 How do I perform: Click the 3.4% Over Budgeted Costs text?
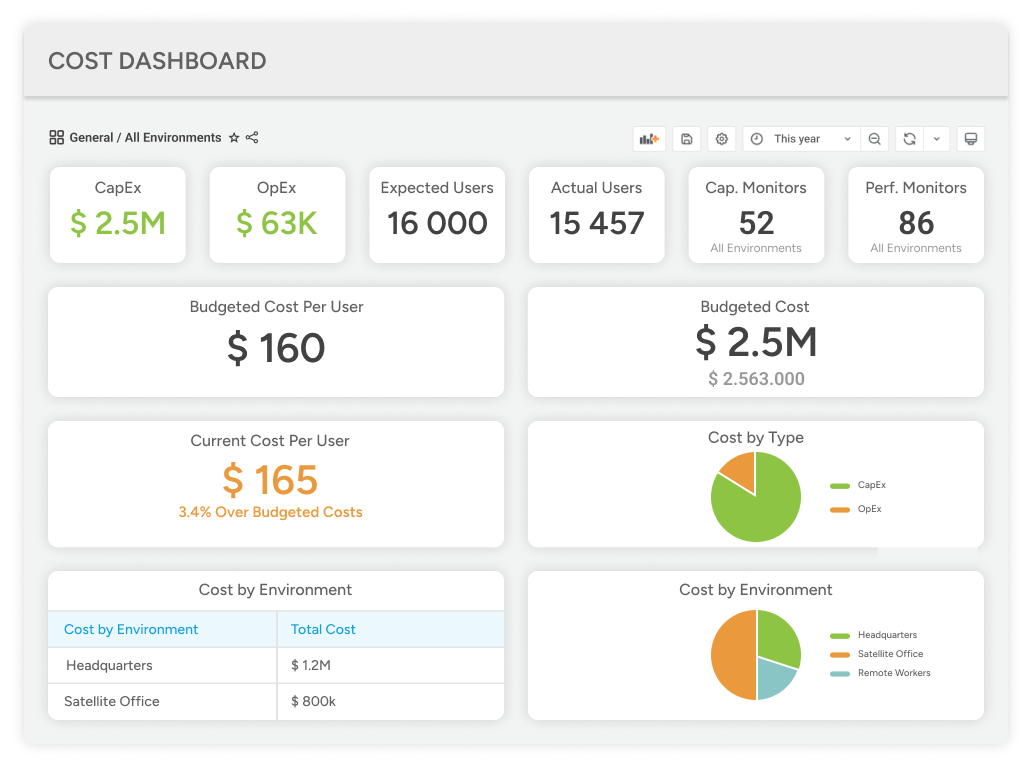pyautogui.click(x=270, y=513)
